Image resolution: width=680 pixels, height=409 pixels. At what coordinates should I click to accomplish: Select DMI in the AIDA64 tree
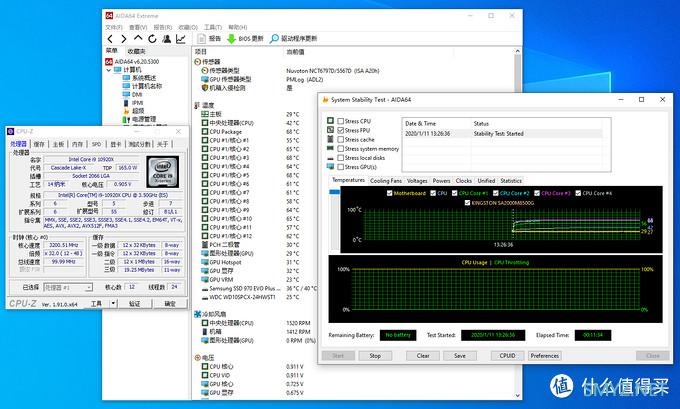click(x=137, y=94)
